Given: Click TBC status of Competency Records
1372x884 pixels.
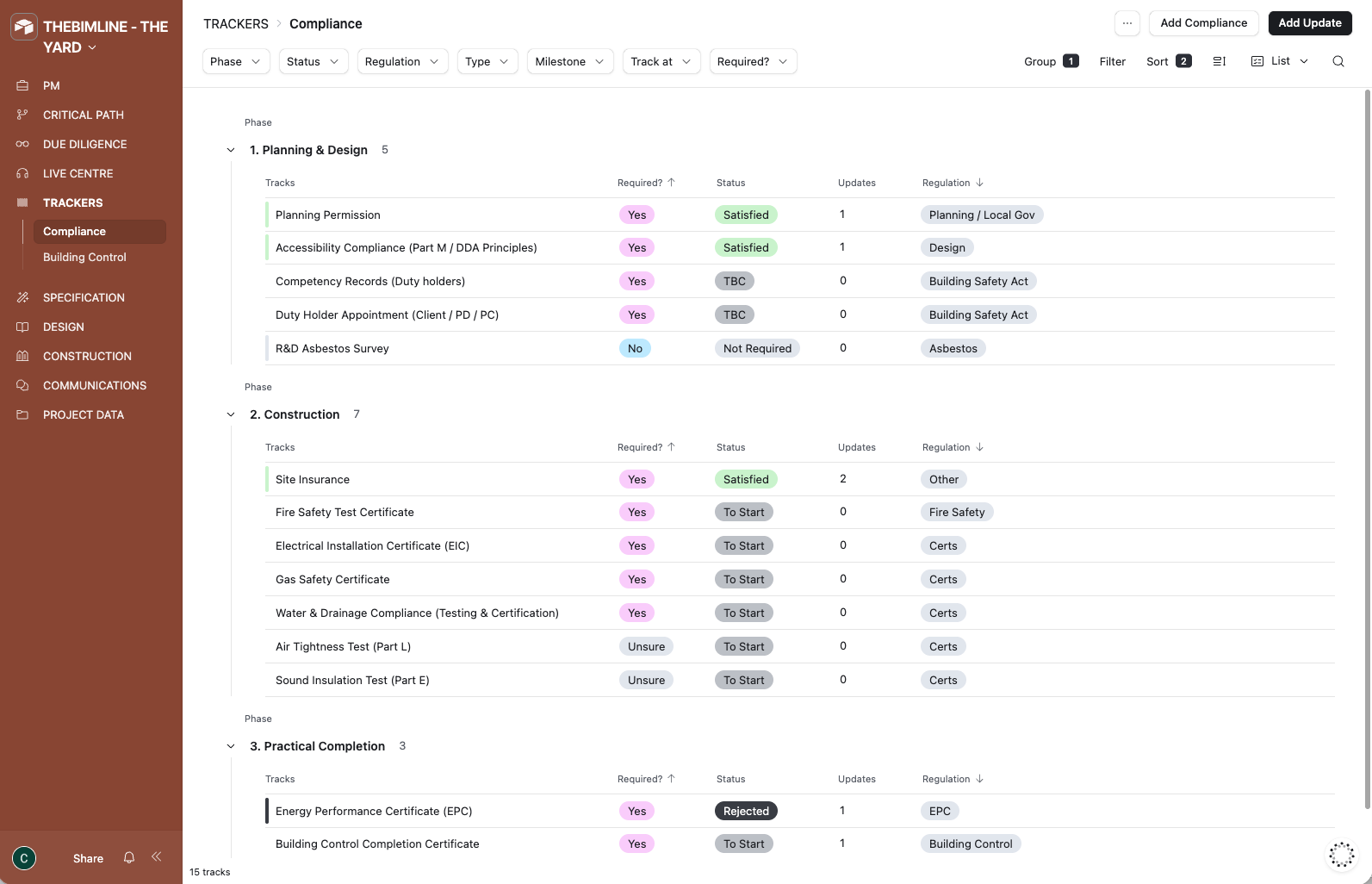Looking at the screenshot, I should coord(735,281).
